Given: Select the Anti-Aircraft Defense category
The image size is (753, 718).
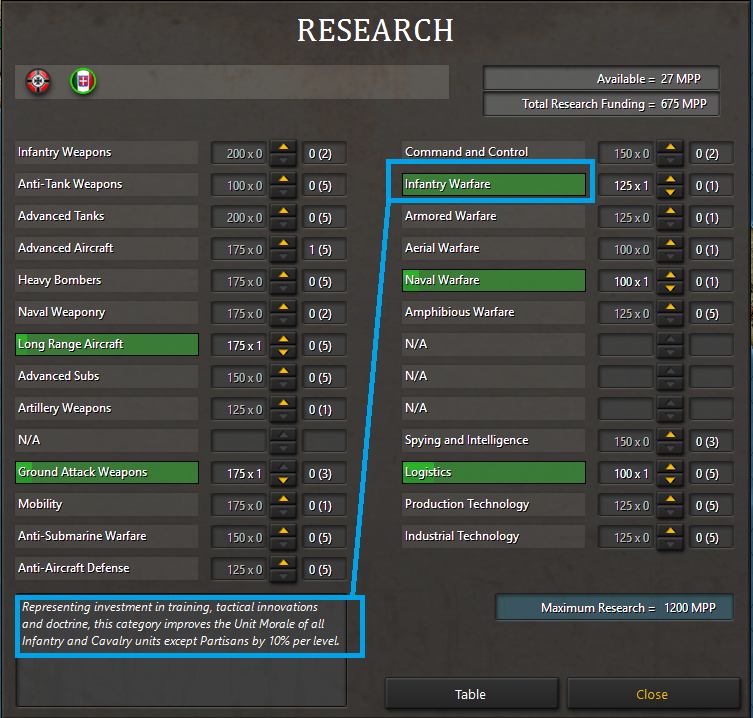Looking at the screenshot, I should tap(107, 568).
